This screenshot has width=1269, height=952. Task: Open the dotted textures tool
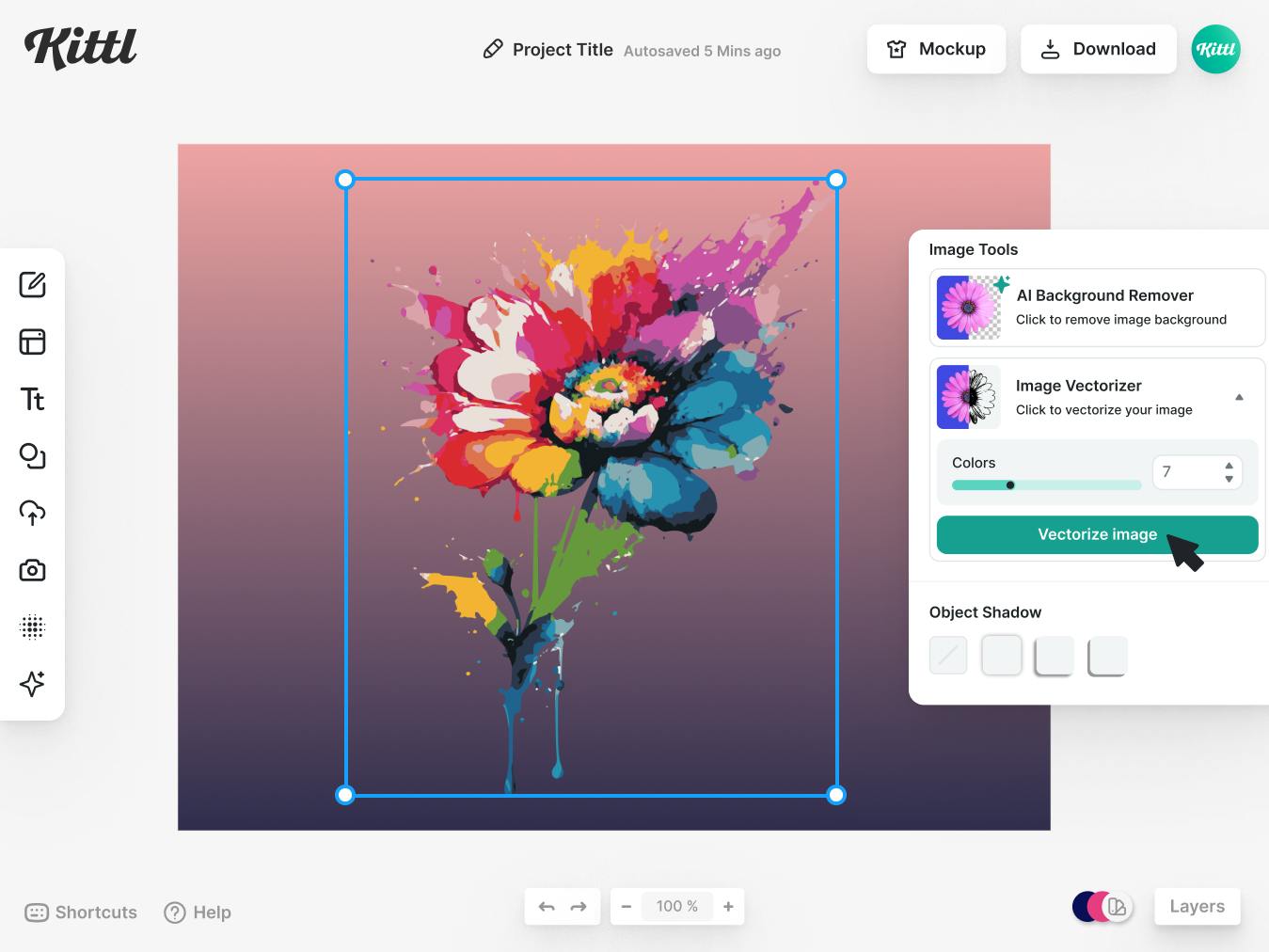pos(33,627)
